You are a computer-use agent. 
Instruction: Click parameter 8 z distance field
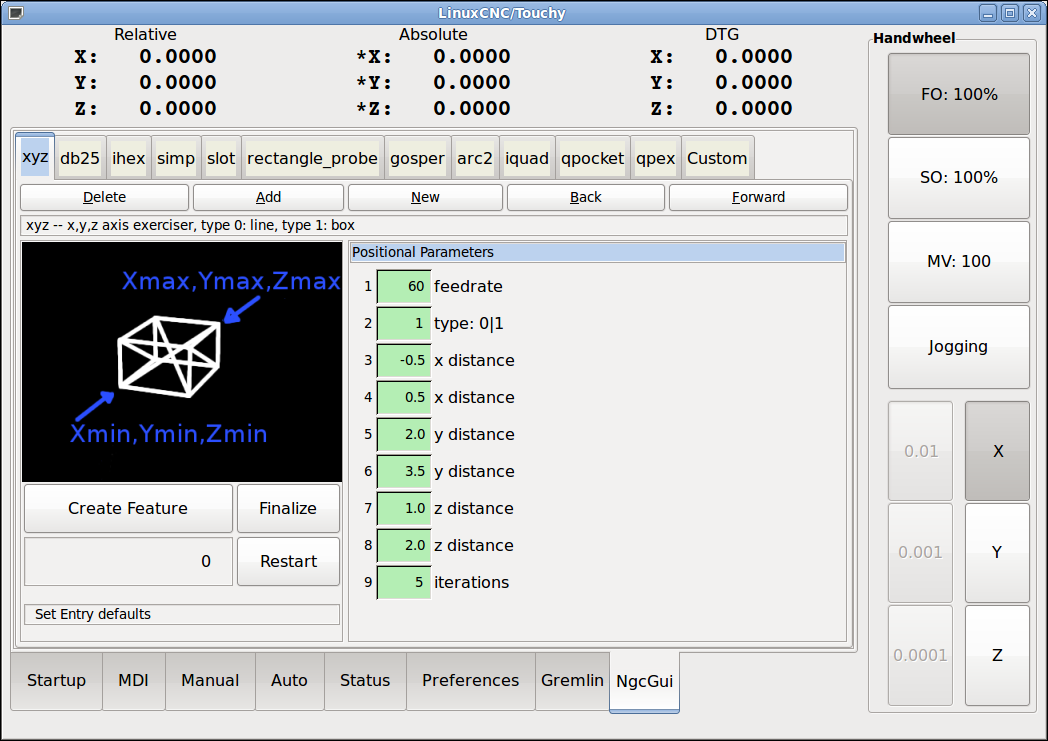404,545
